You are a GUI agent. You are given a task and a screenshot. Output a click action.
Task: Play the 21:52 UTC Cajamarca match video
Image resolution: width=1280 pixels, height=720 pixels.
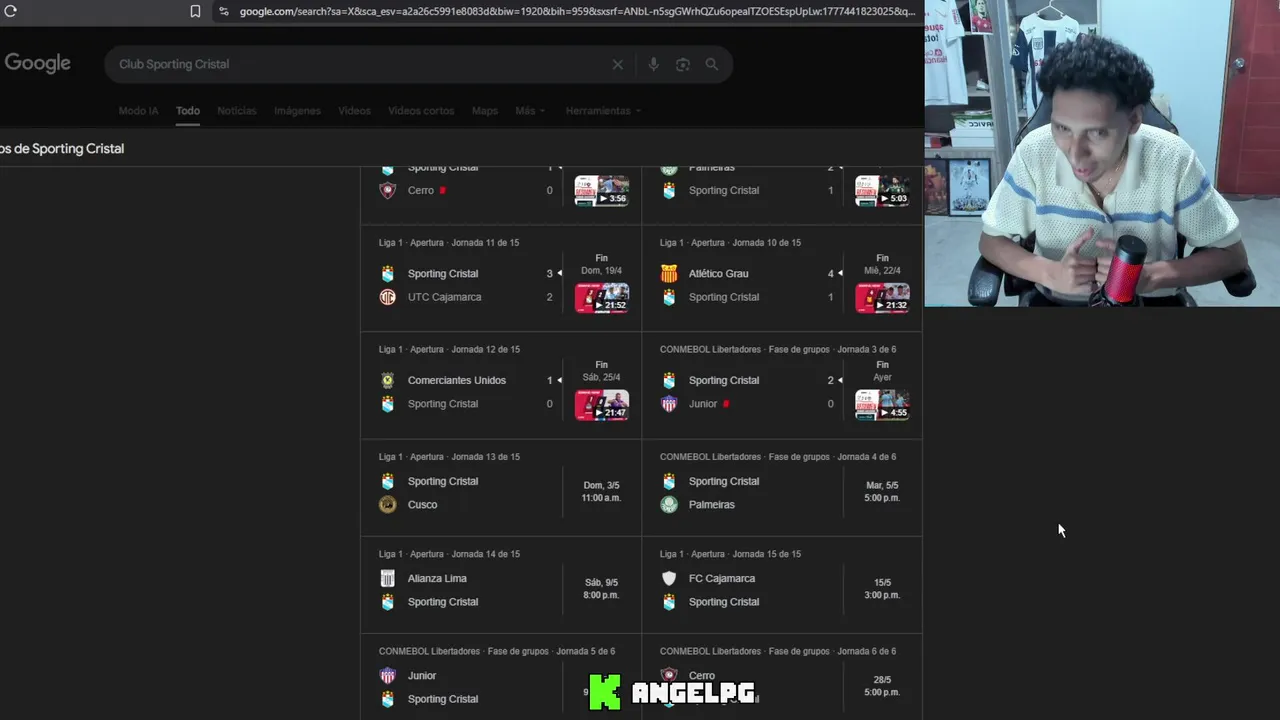pos(602,297)
